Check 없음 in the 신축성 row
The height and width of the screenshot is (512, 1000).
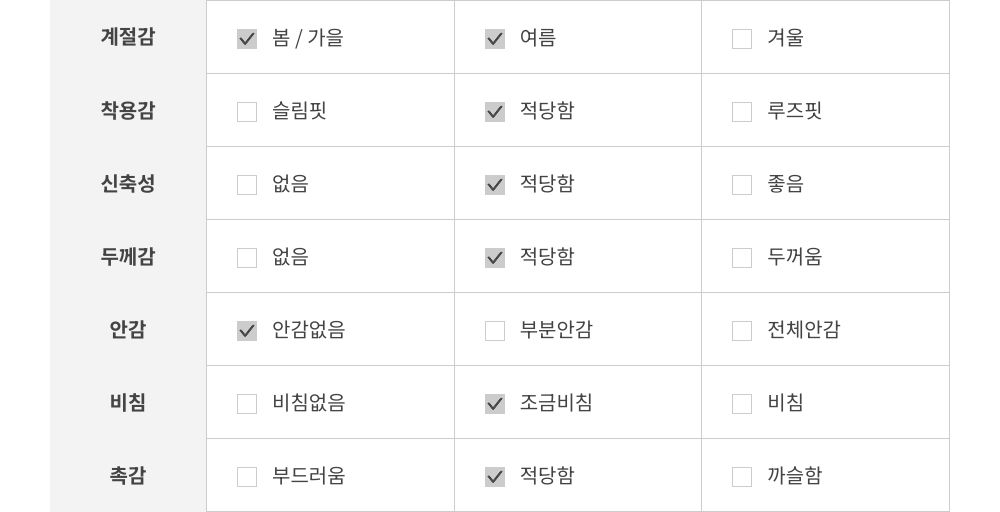pos(247,185)
